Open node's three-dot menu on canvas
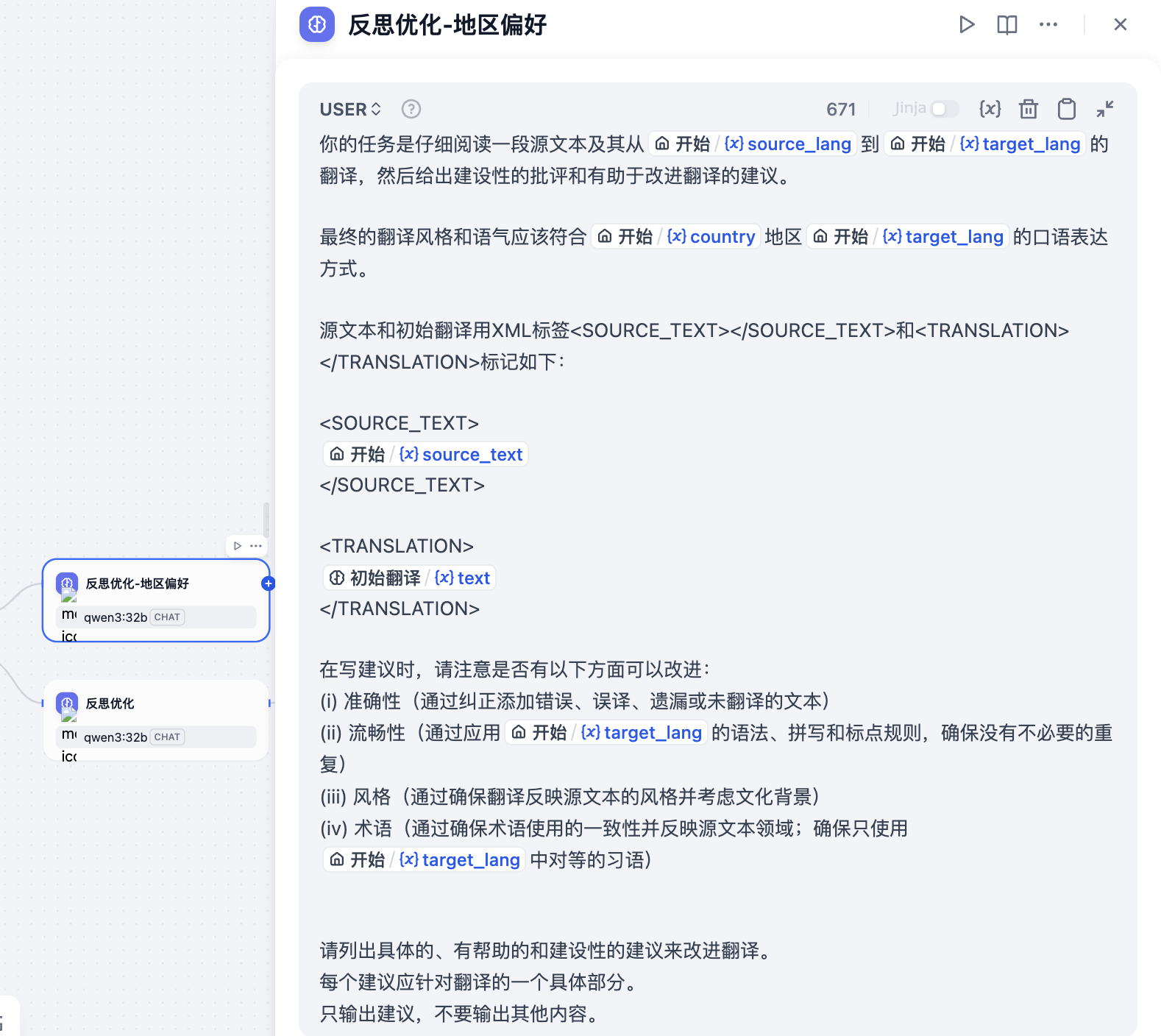Viewport: 1161px width, 1036px height. coord(256,546)
